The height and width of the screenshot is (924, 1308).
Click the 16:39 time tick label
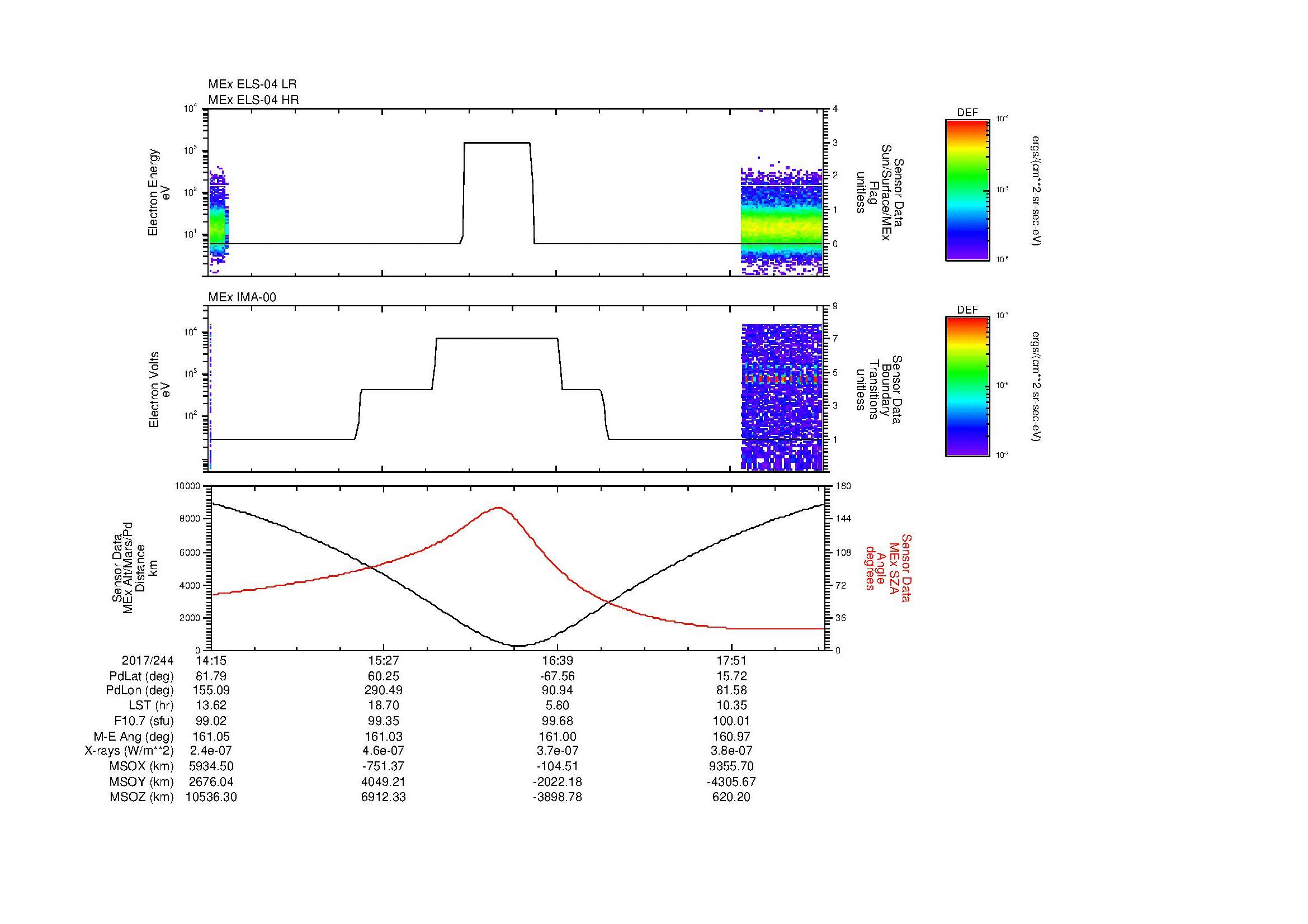[557, 660]
